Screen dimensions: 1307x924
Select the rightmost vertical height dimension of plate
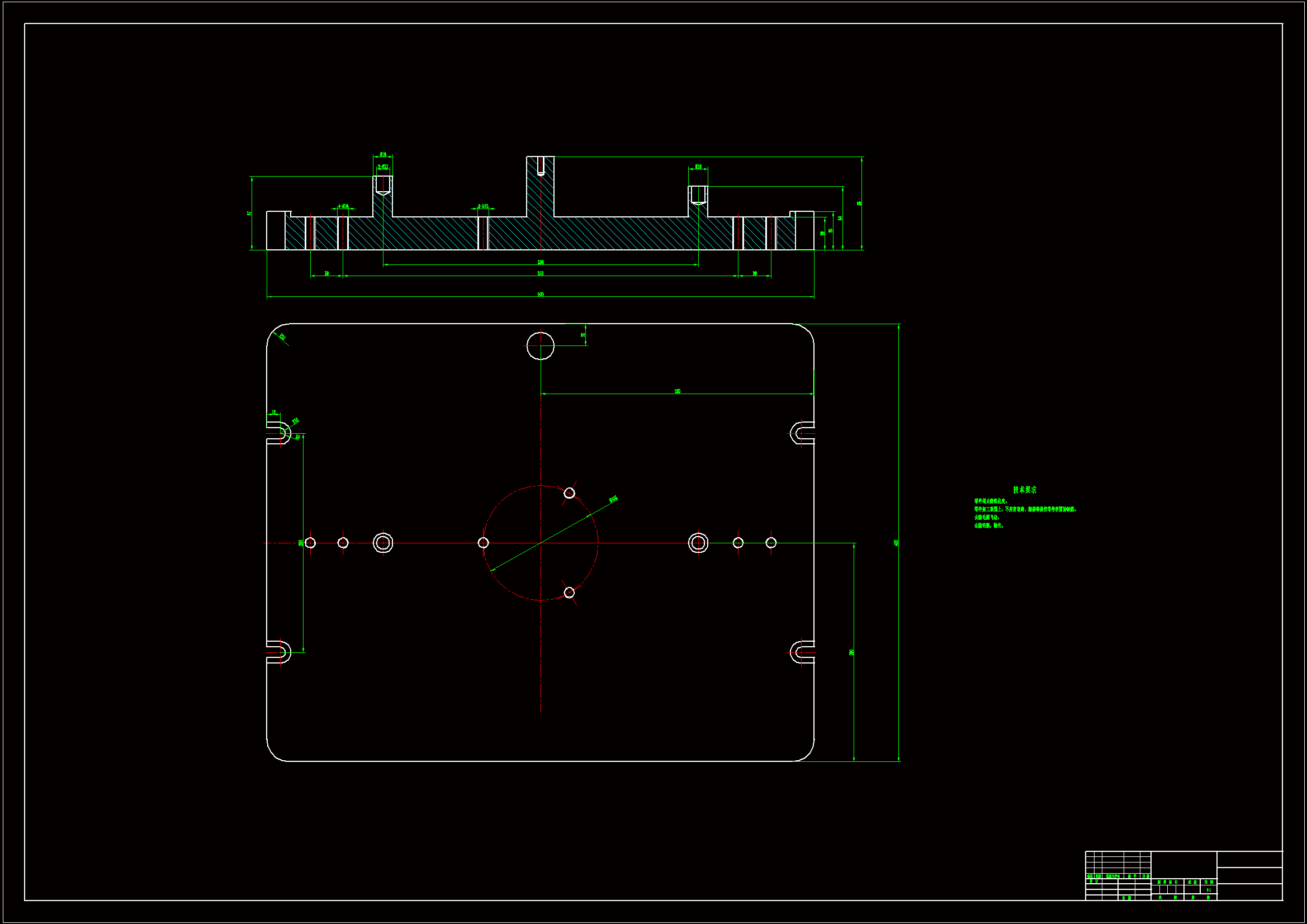pos(896,543)
